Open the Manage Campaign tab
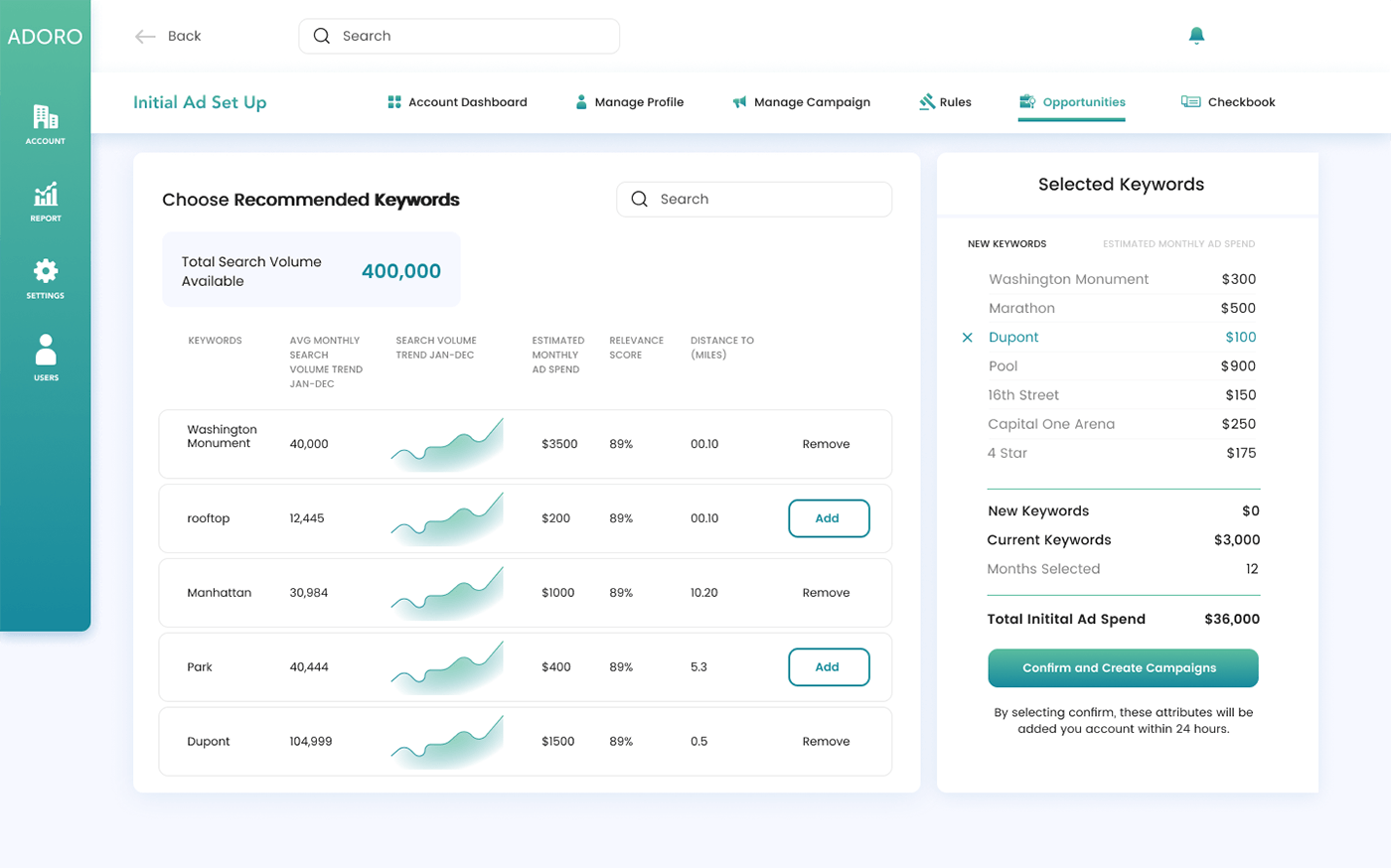 [801, 102]
